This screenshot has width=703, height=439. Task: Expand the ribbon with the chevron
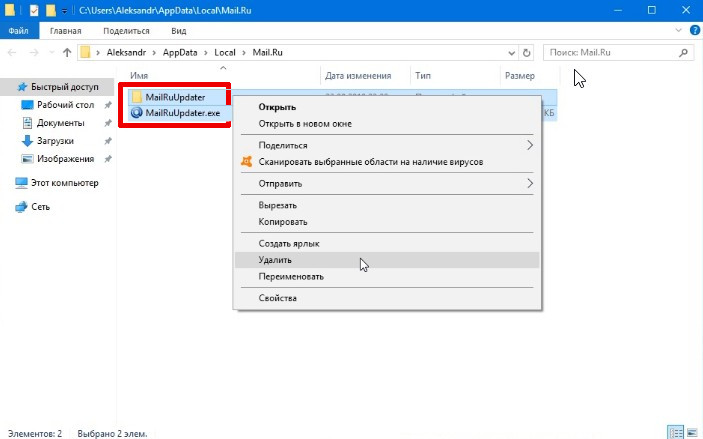click(678, 30)
